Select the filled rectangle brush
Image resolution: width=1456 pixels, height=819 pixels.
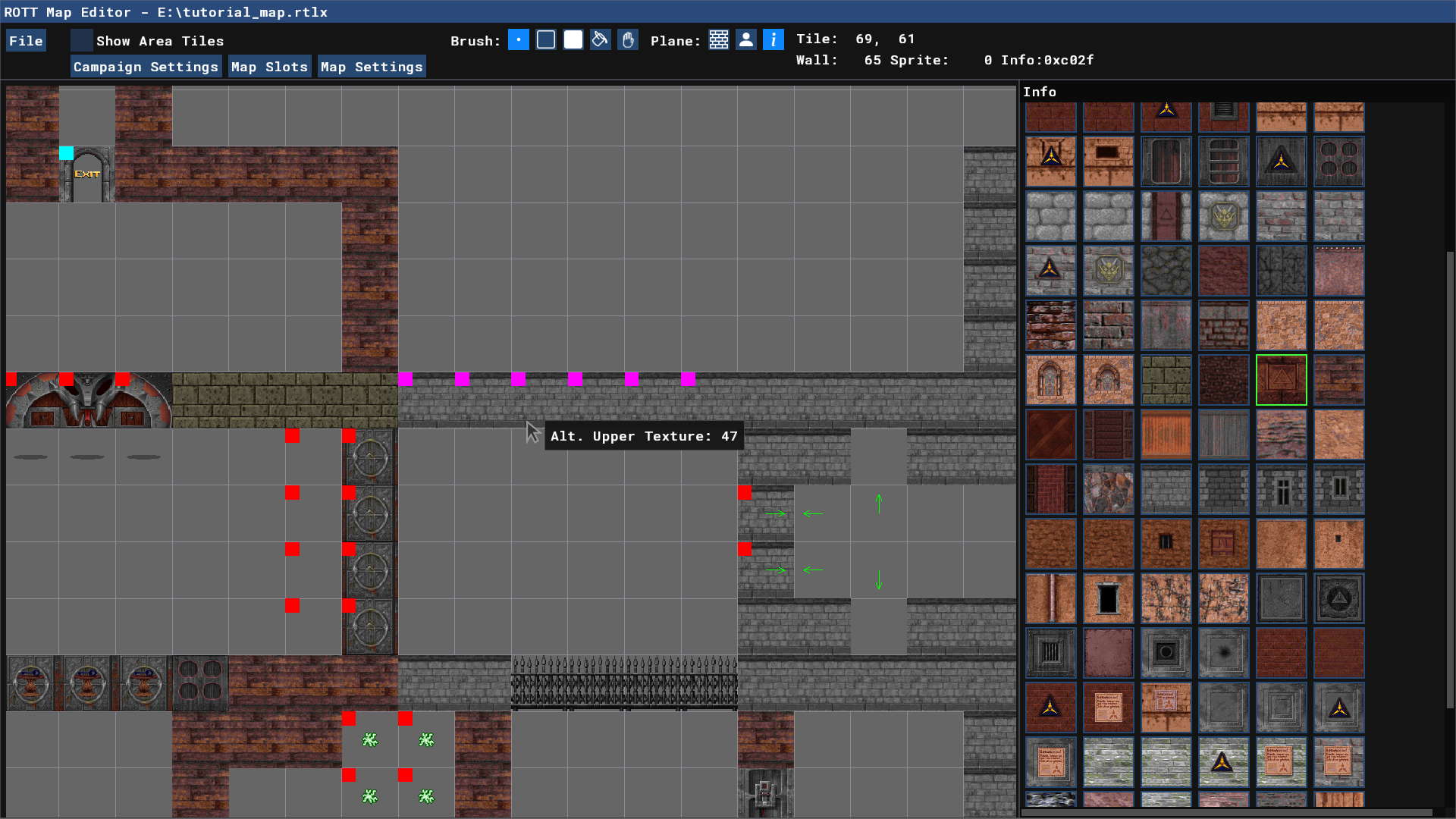(x=573, y=40)
